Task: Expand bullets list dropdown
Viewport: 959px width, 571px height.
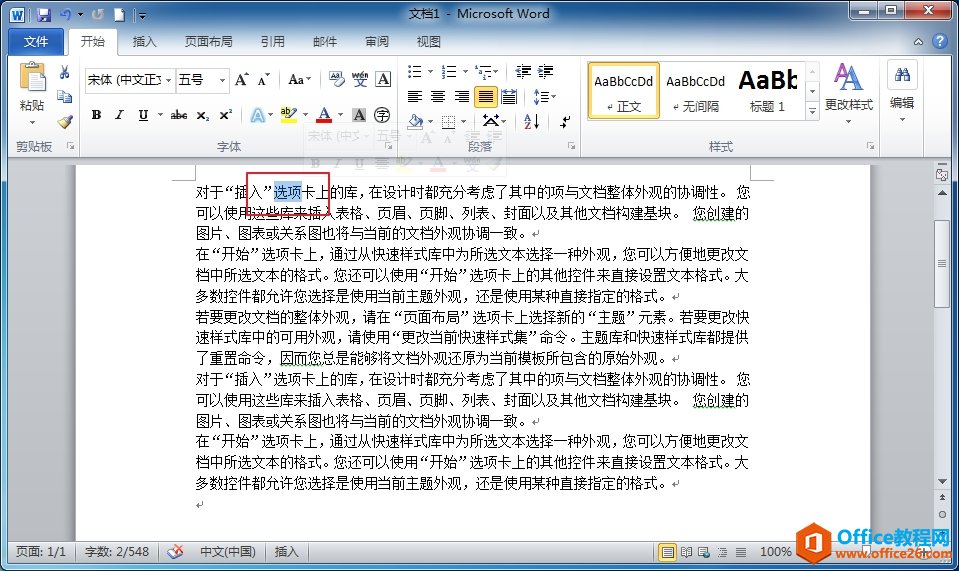Action: (431, 72)
